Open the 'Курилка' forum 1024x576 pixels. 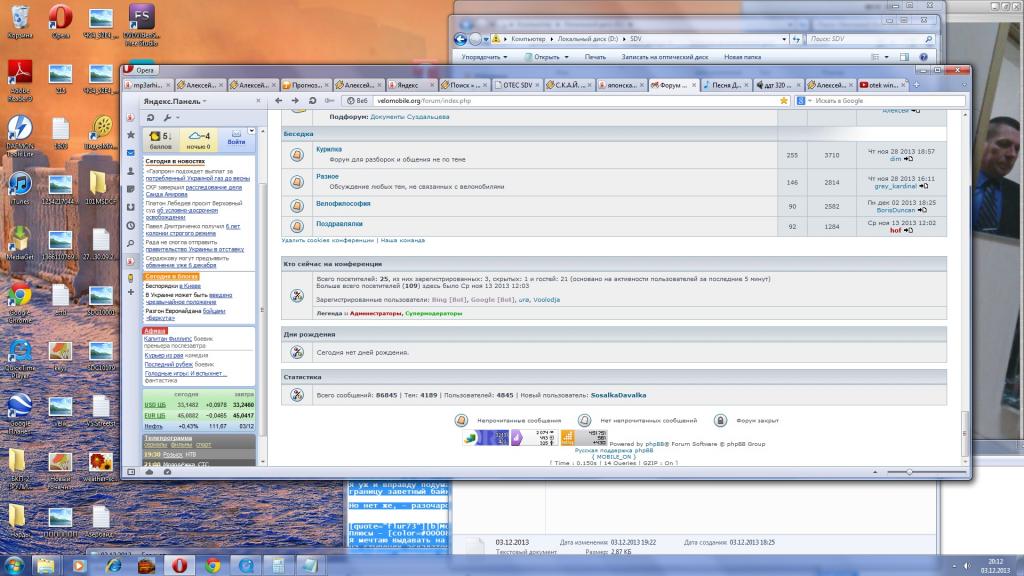329,149
